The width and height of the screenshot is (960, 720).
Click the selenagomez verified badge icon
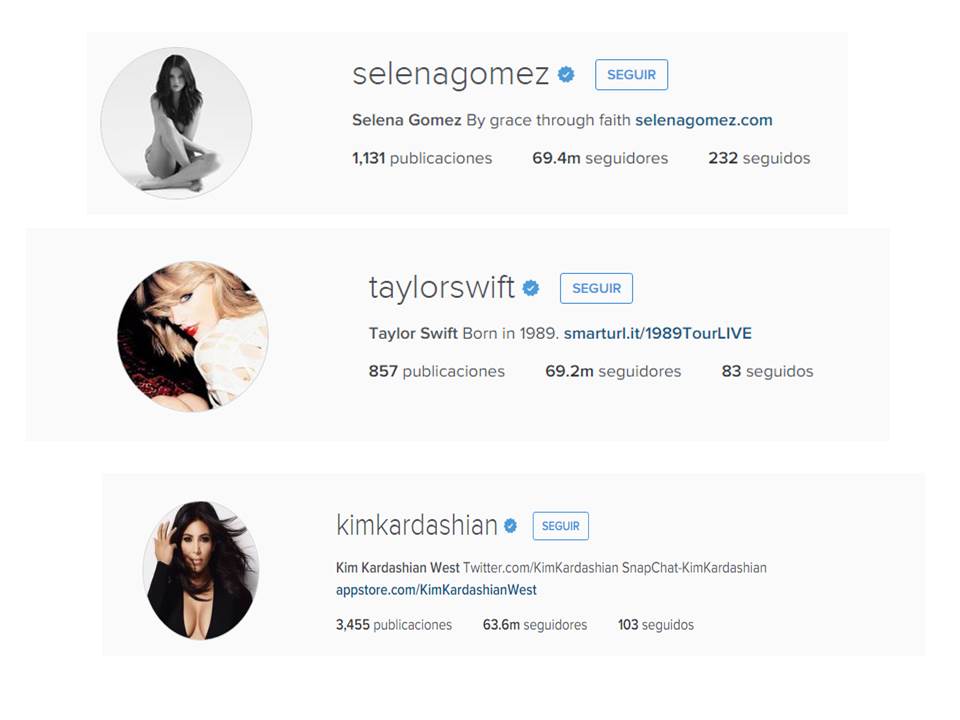pyautogui.click(x=566, y=75)
